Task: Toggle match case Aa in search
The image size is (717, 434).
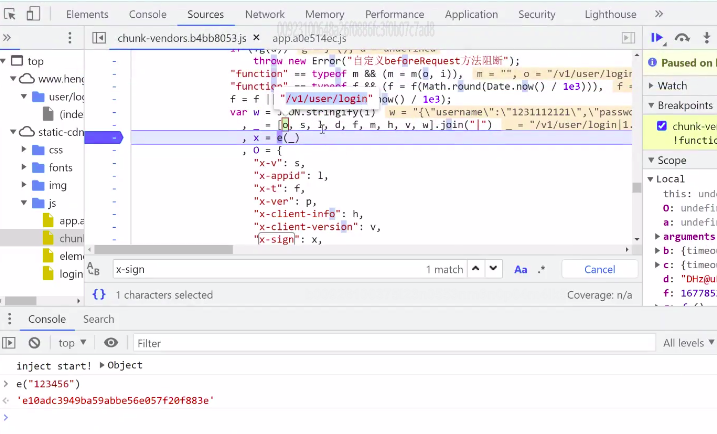Action: (520, 269)
